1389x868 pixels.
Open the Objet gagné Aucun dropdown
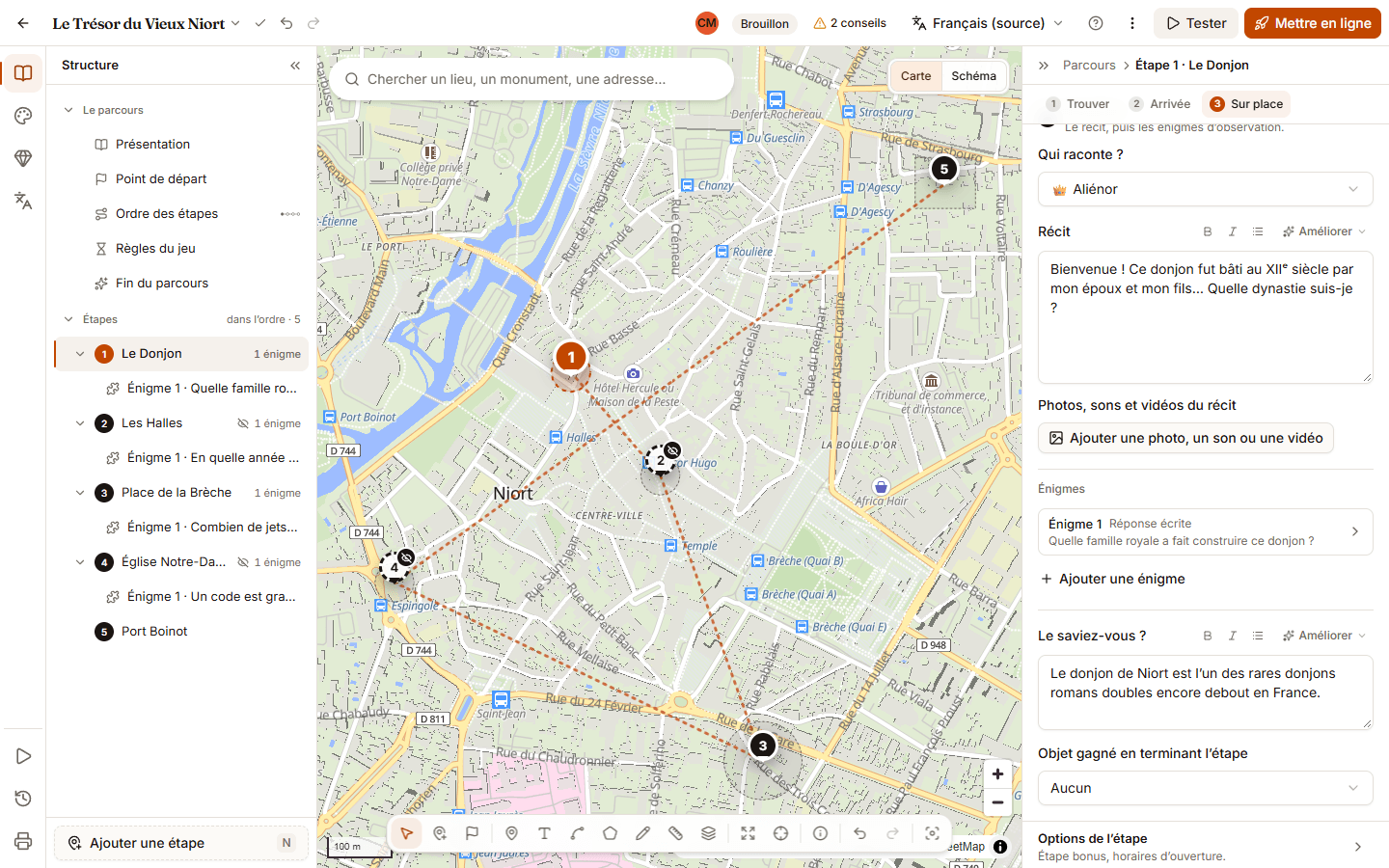point(1206,788)
